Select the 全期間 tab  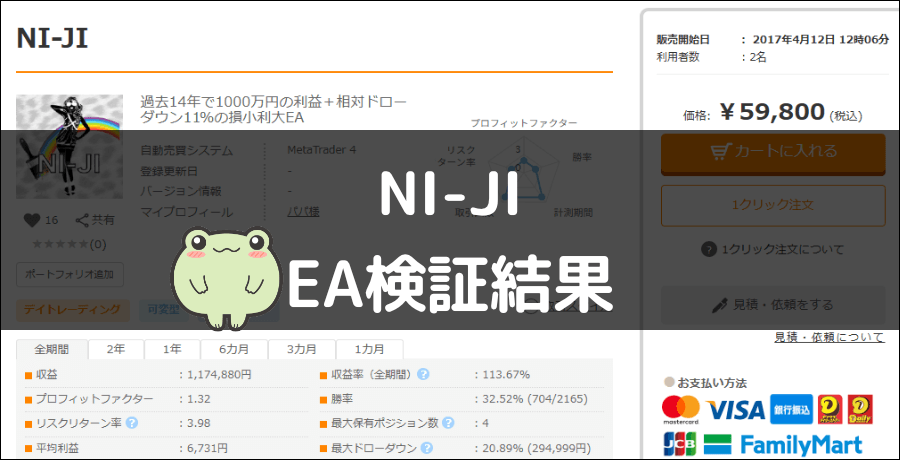tap(52, 349)
